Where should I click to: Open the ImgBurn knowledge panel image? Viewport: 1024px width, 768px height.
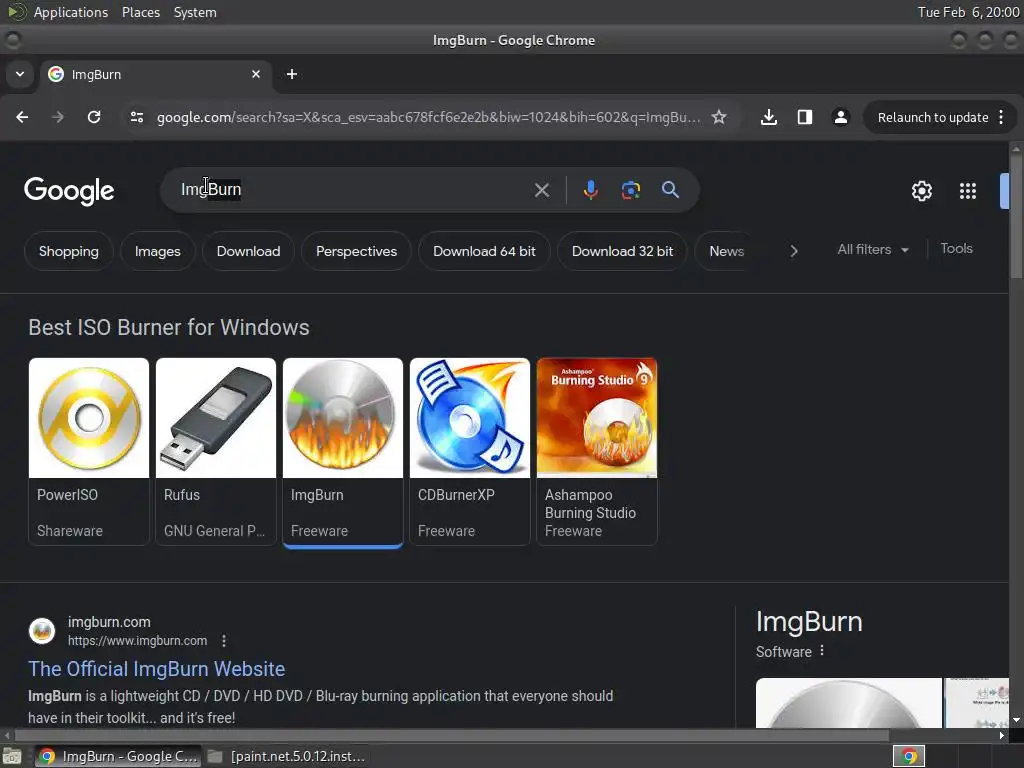848,703
